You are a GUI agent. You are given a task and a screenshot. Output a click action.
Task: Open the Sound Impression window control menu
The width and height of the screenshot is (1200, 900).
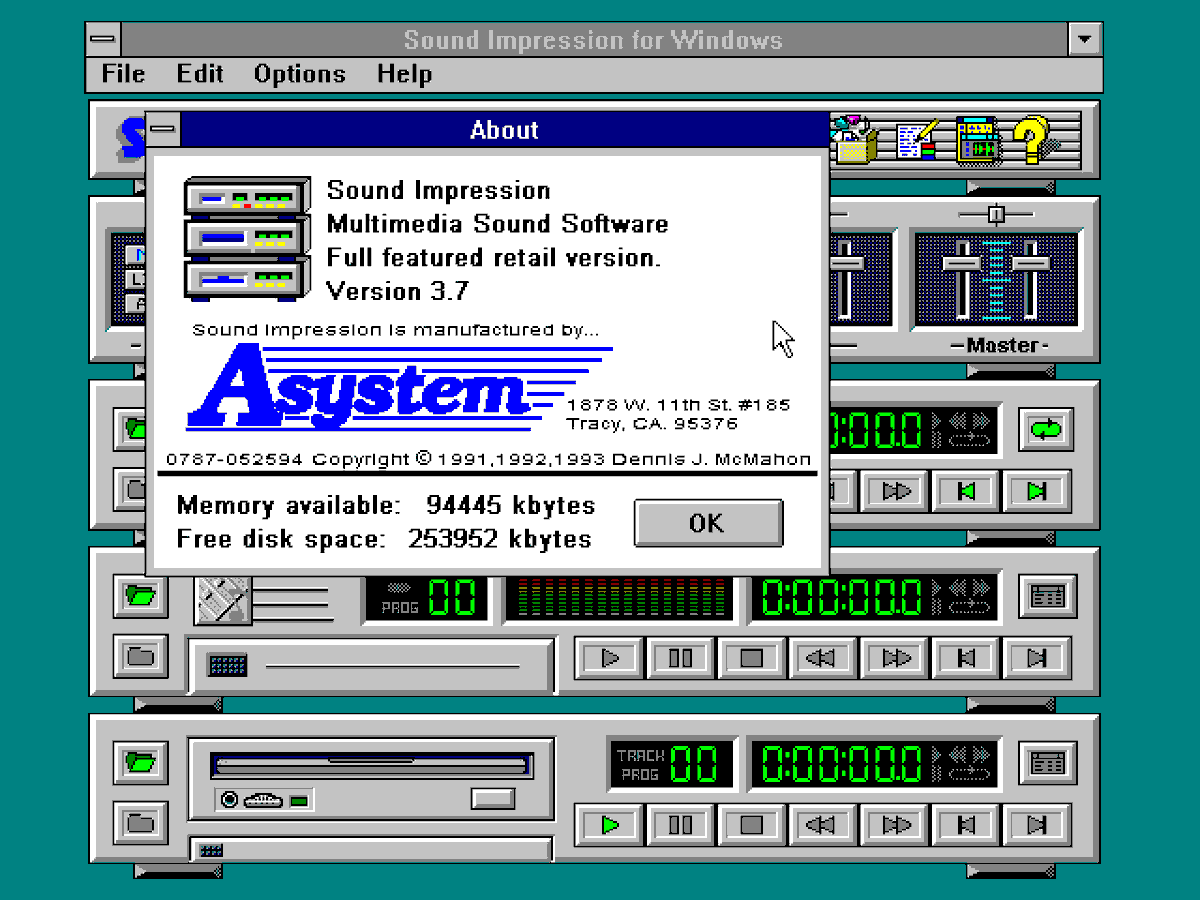point(104,40)
